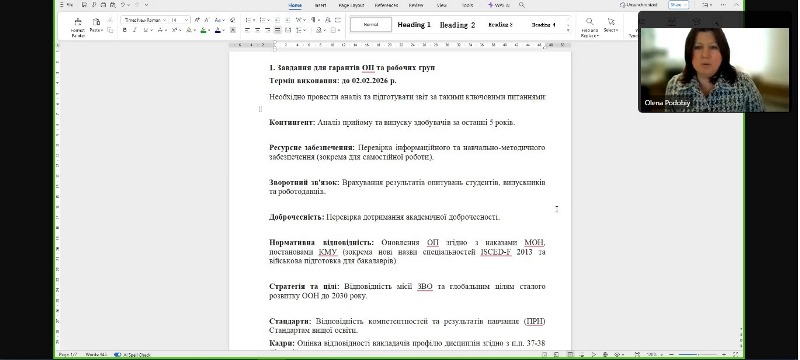
Task: Open the bullet list dropdown
Action: point(254,20)
